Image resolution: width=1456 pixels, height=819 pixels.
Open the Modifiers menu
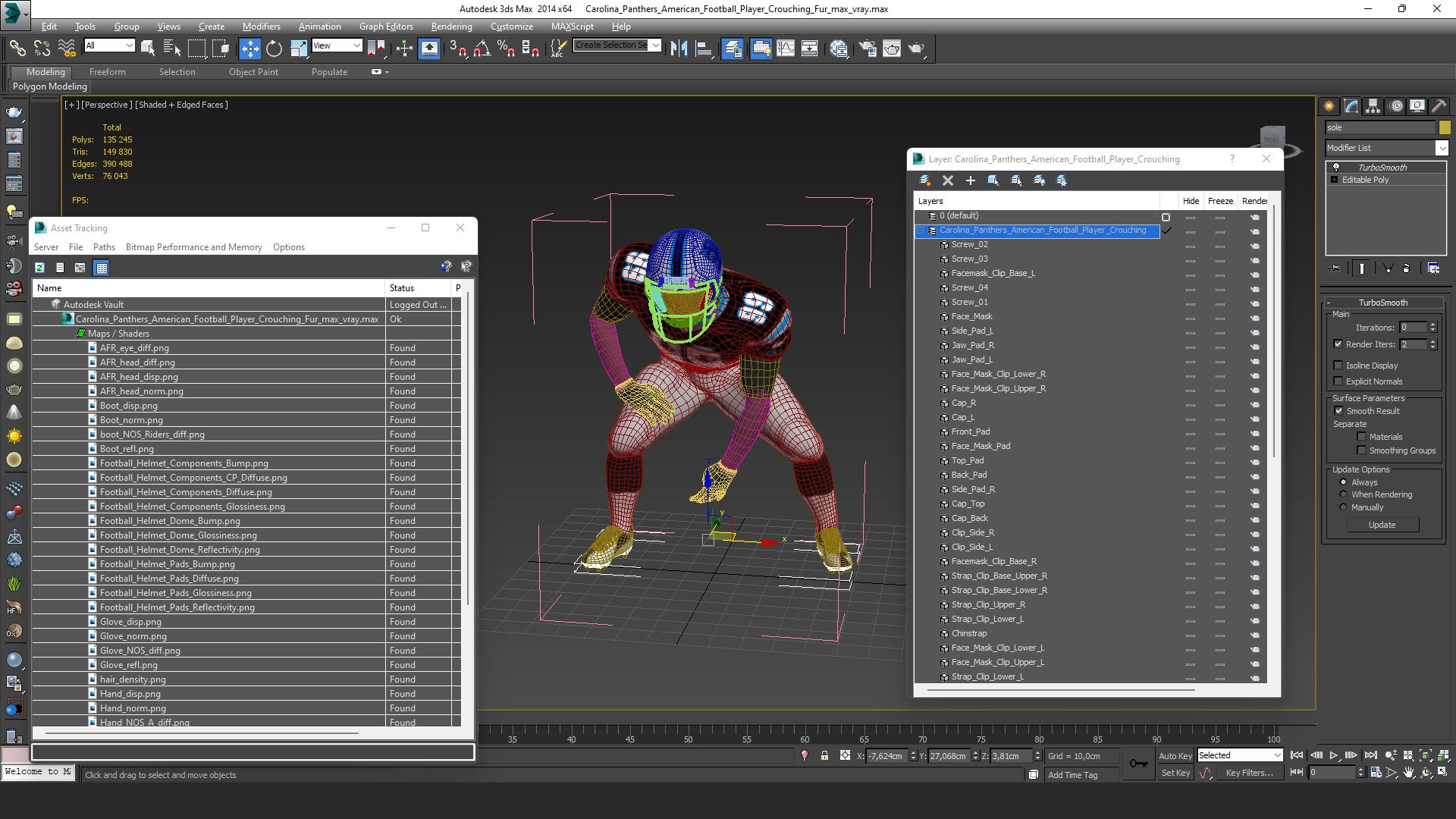(261, 27)
